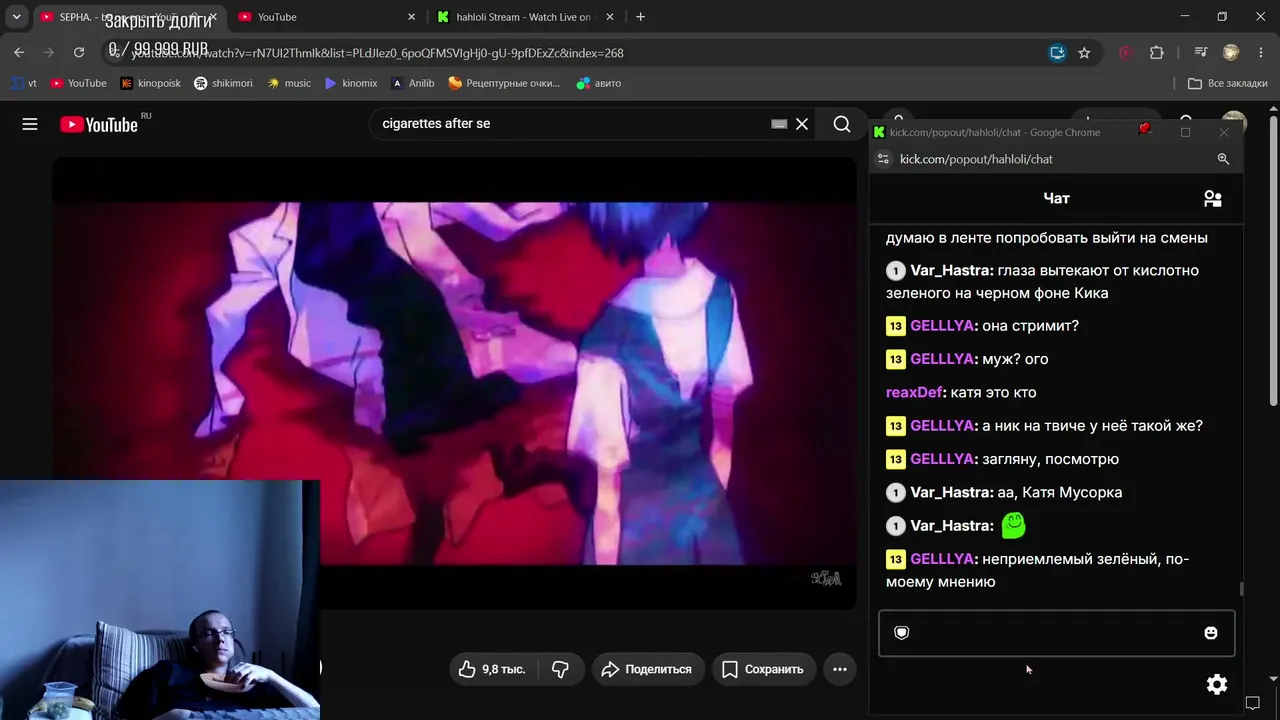Screen dimensions: 1280x720
Task: Click the Поделиться share button
Action: tap(647, 669)
